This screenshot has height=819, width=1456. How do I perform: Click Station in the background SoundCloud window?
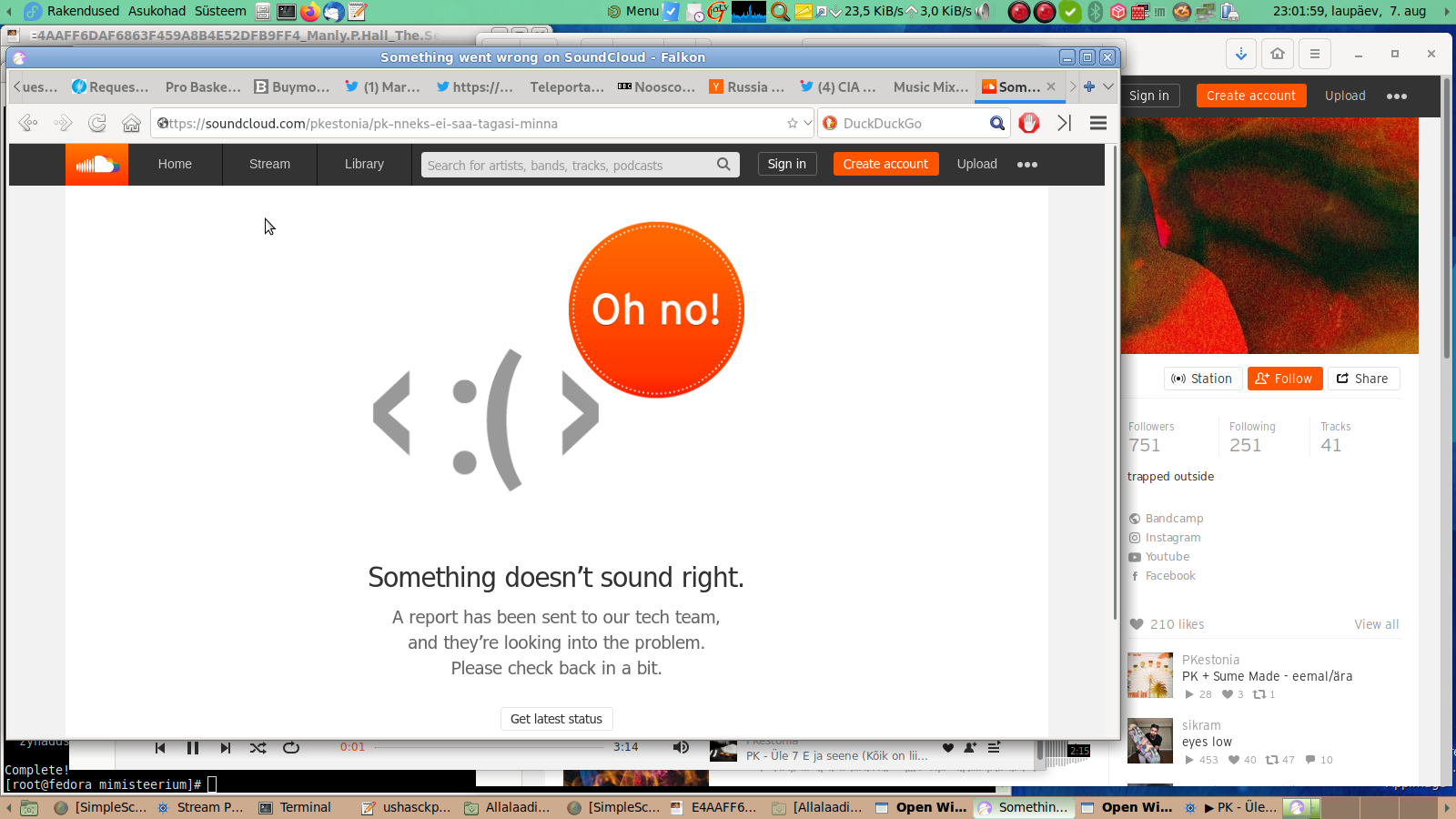[x=1202, y=379]
